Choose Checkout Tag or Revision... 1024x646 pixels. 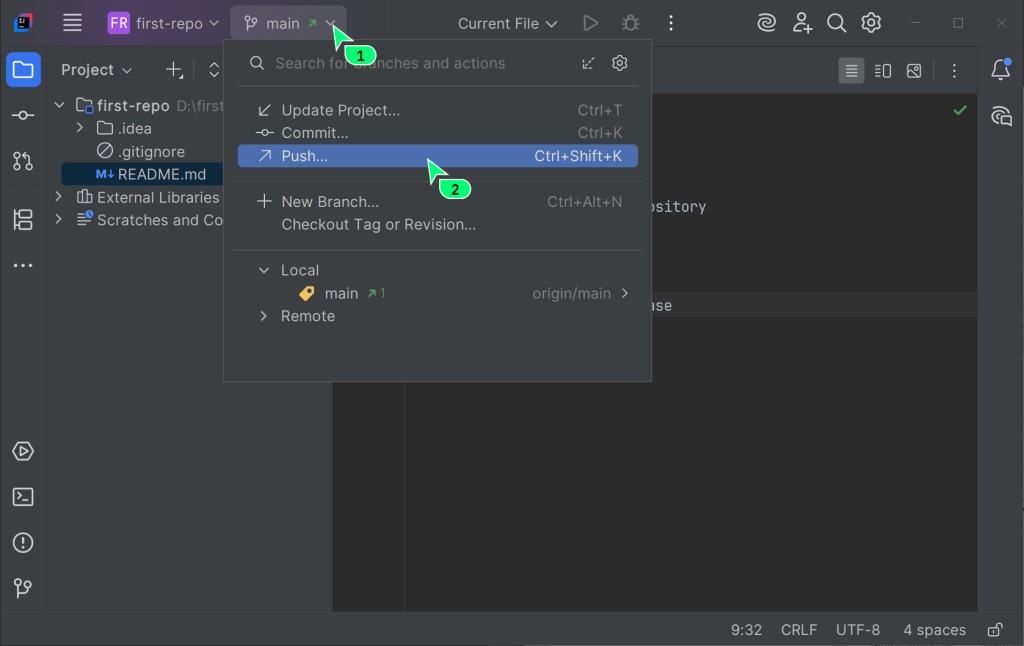point(438,225)
